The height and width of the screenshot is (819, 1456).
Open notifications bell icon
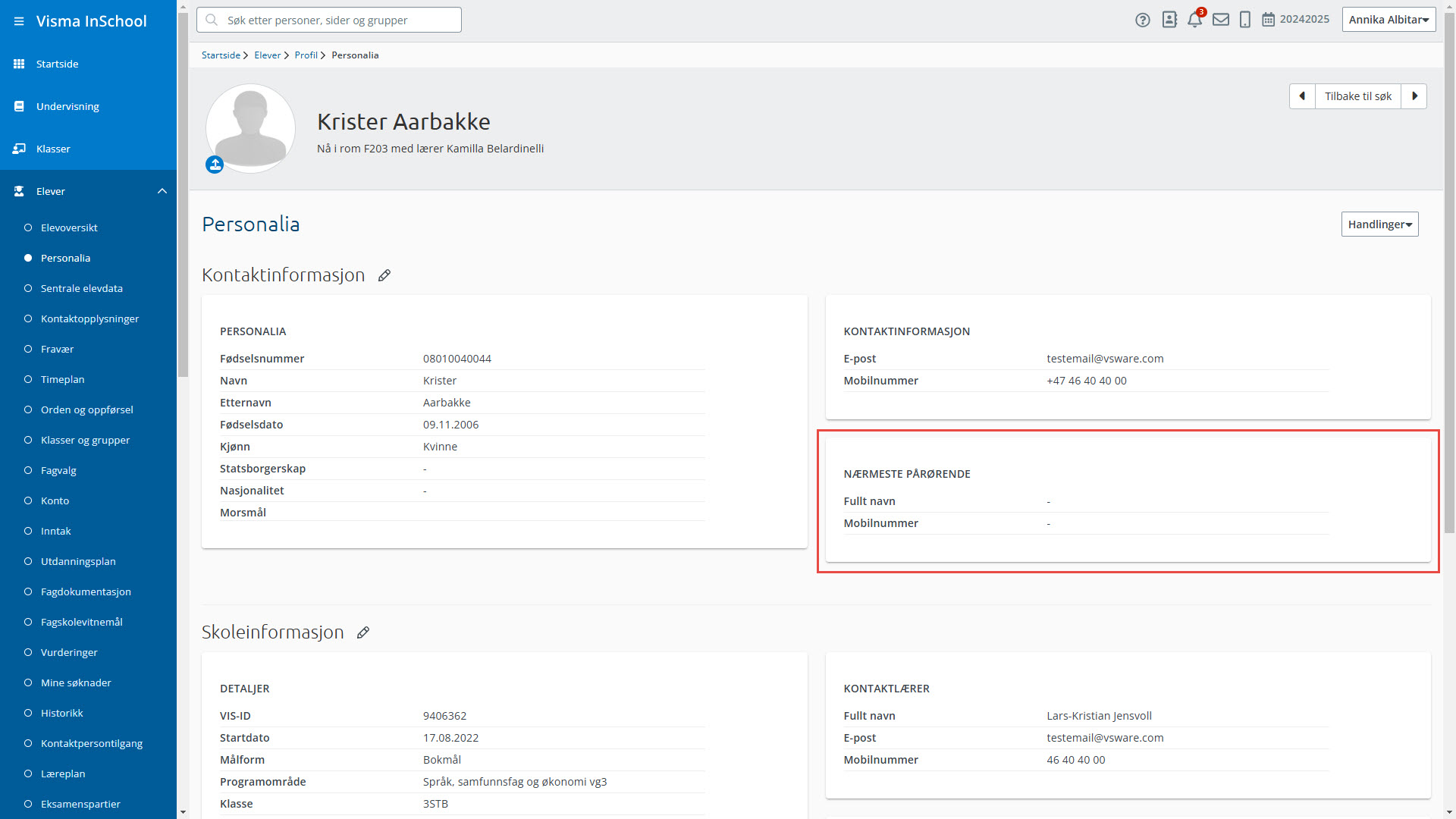pos(1194,20)
